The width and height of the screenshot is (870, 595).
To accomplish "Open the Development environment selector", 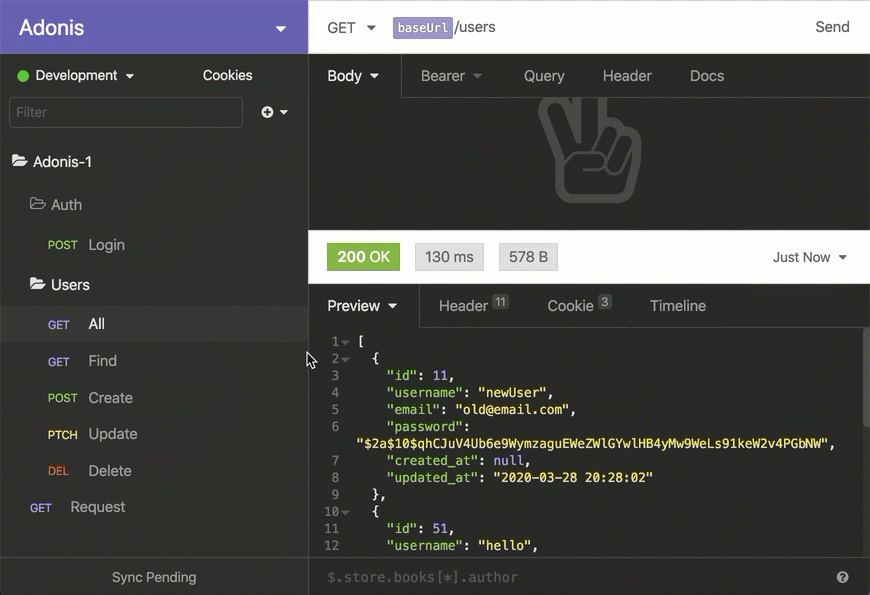I will pos(76,75).
